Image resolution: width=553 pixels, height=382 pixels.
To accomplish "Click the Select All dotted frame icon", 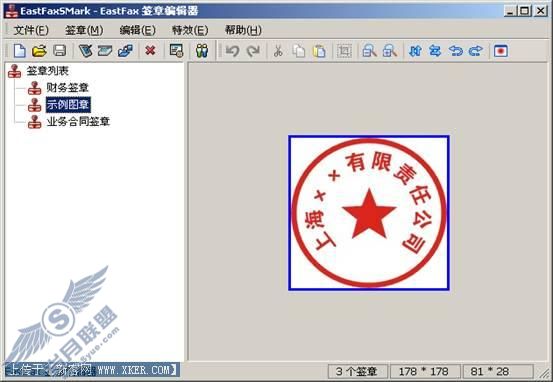I will click(x=344, y=51).
